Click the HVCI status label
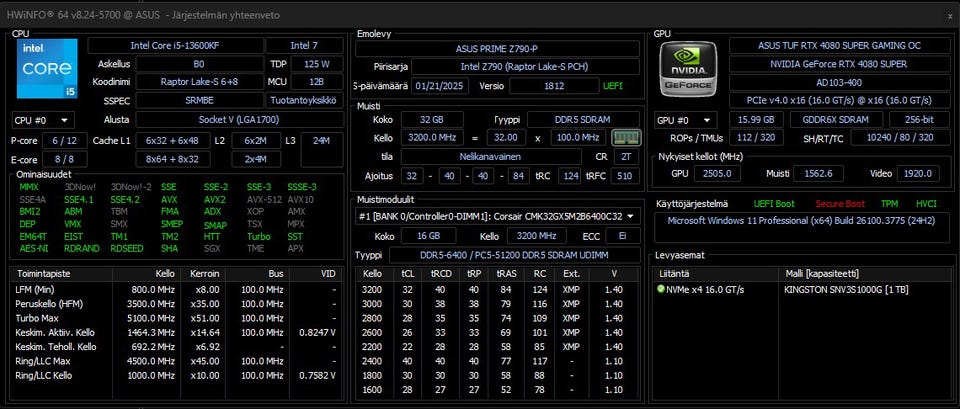 pos(927,203)
